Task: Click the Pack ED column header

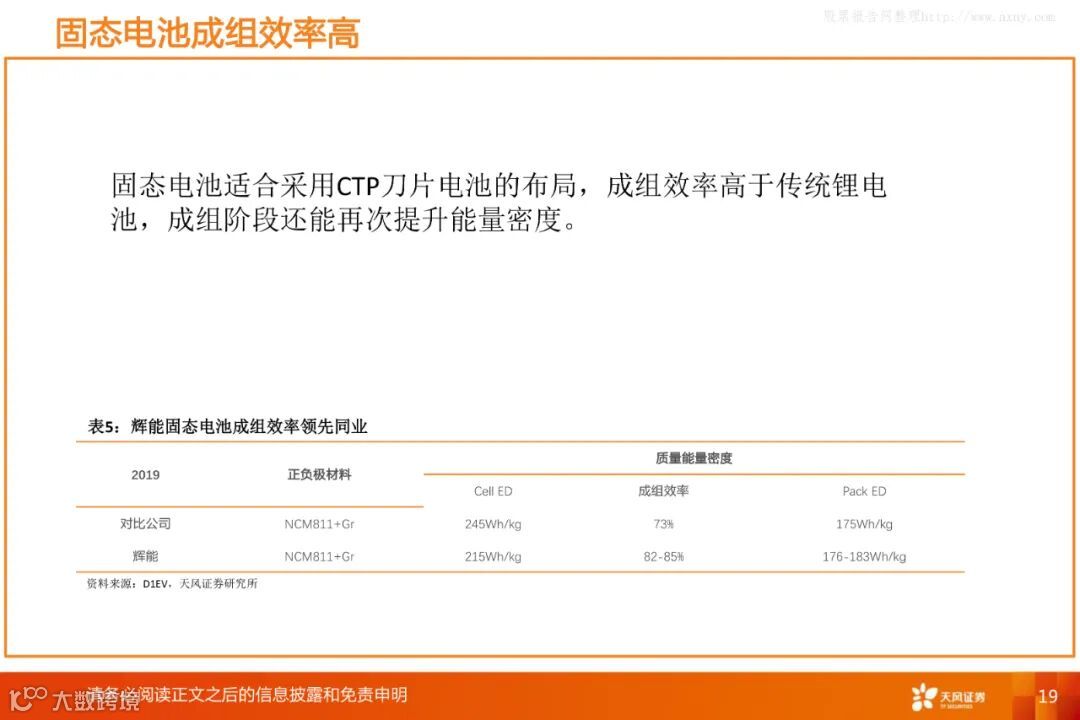Action: (x=864, y=491)
